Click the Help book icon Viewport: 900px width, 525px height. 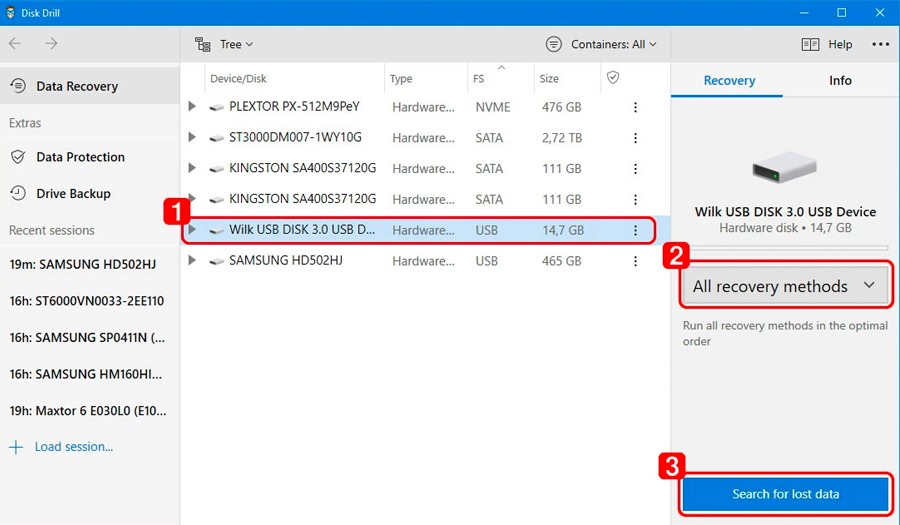[810, 44]
